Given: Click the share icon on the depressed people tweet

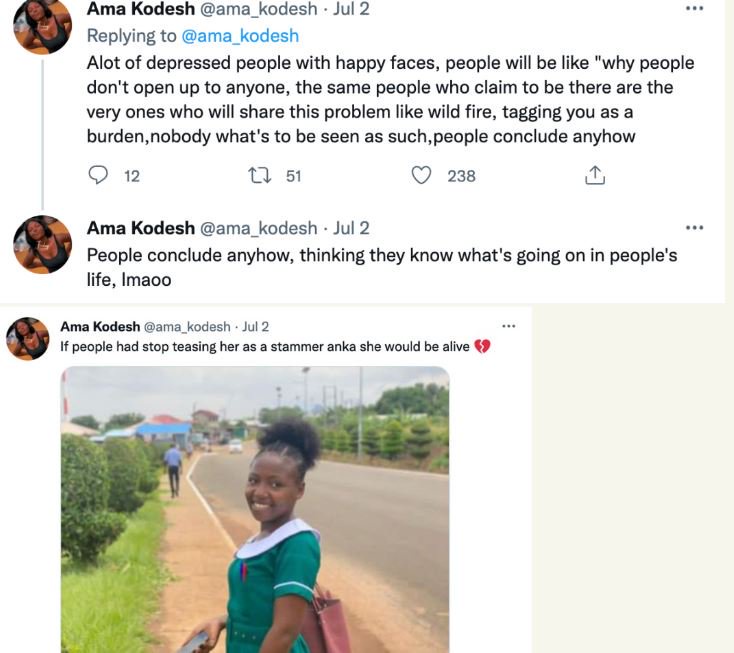Looking at the screenshot, I should pos(594,176).
